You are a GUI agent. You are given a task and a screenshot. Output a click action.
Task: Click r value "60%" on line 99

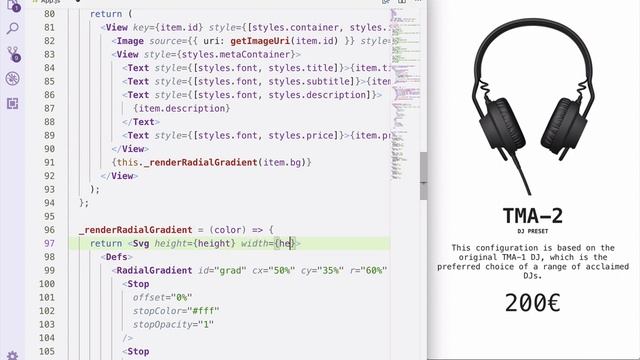pyautogui.click(x=374, y=271)
